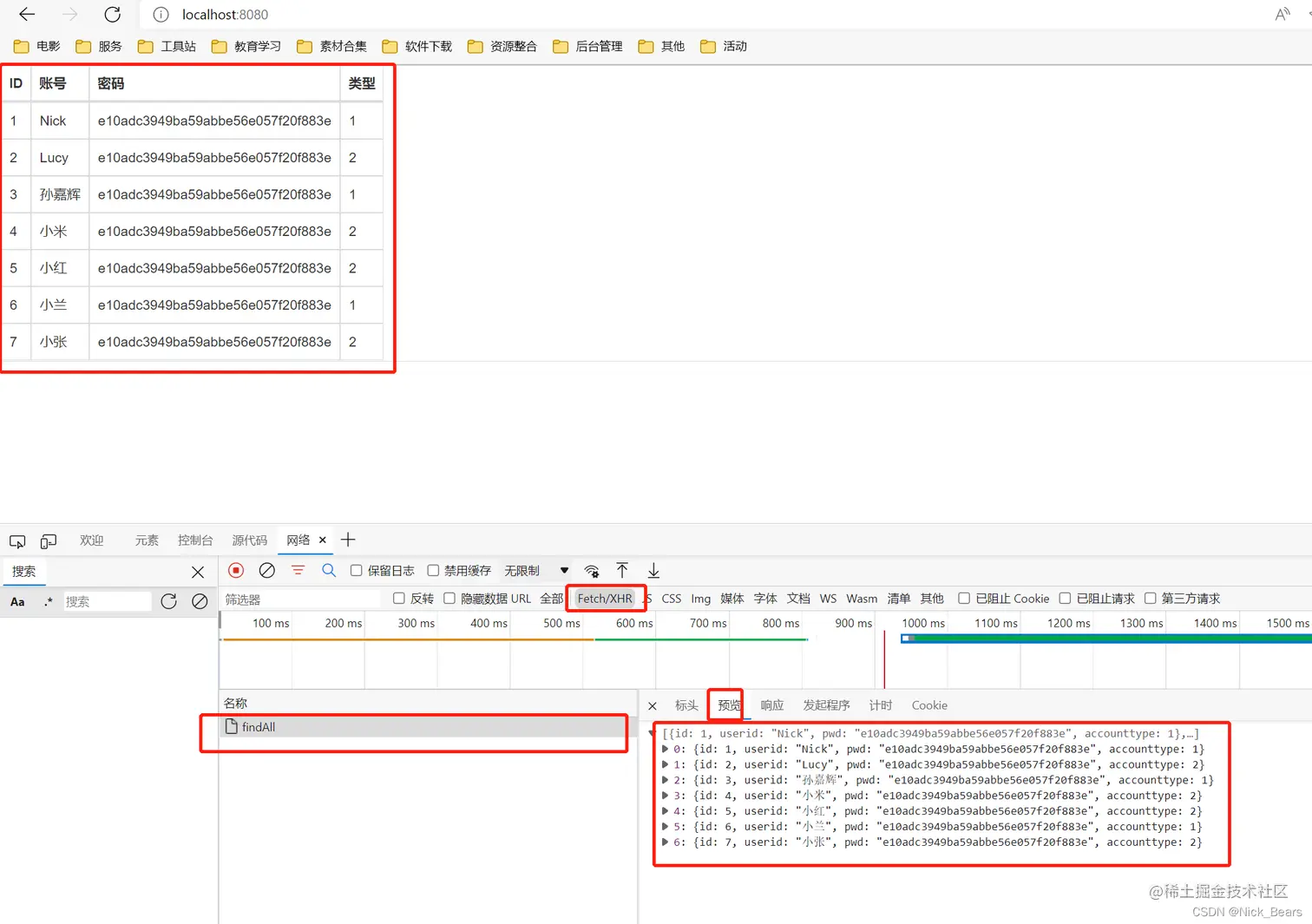Toggle match case Aa in search
The width and height of the screenshot is (1312, 924).
[x=17, y=601]
